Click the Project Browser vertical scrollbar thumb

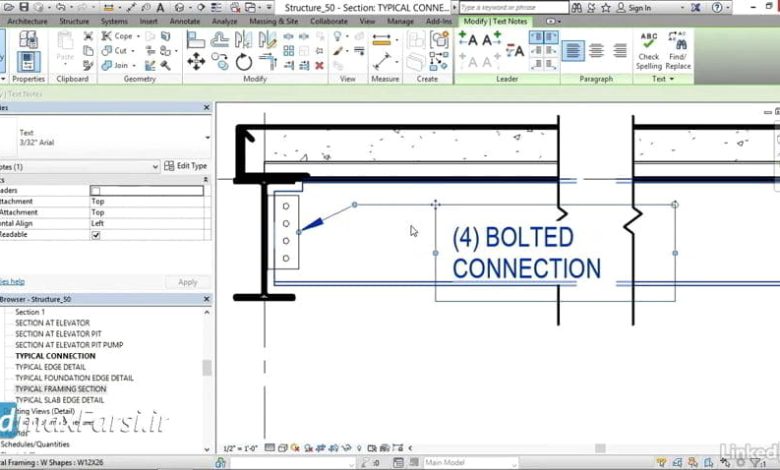click(x=207, y=368)
